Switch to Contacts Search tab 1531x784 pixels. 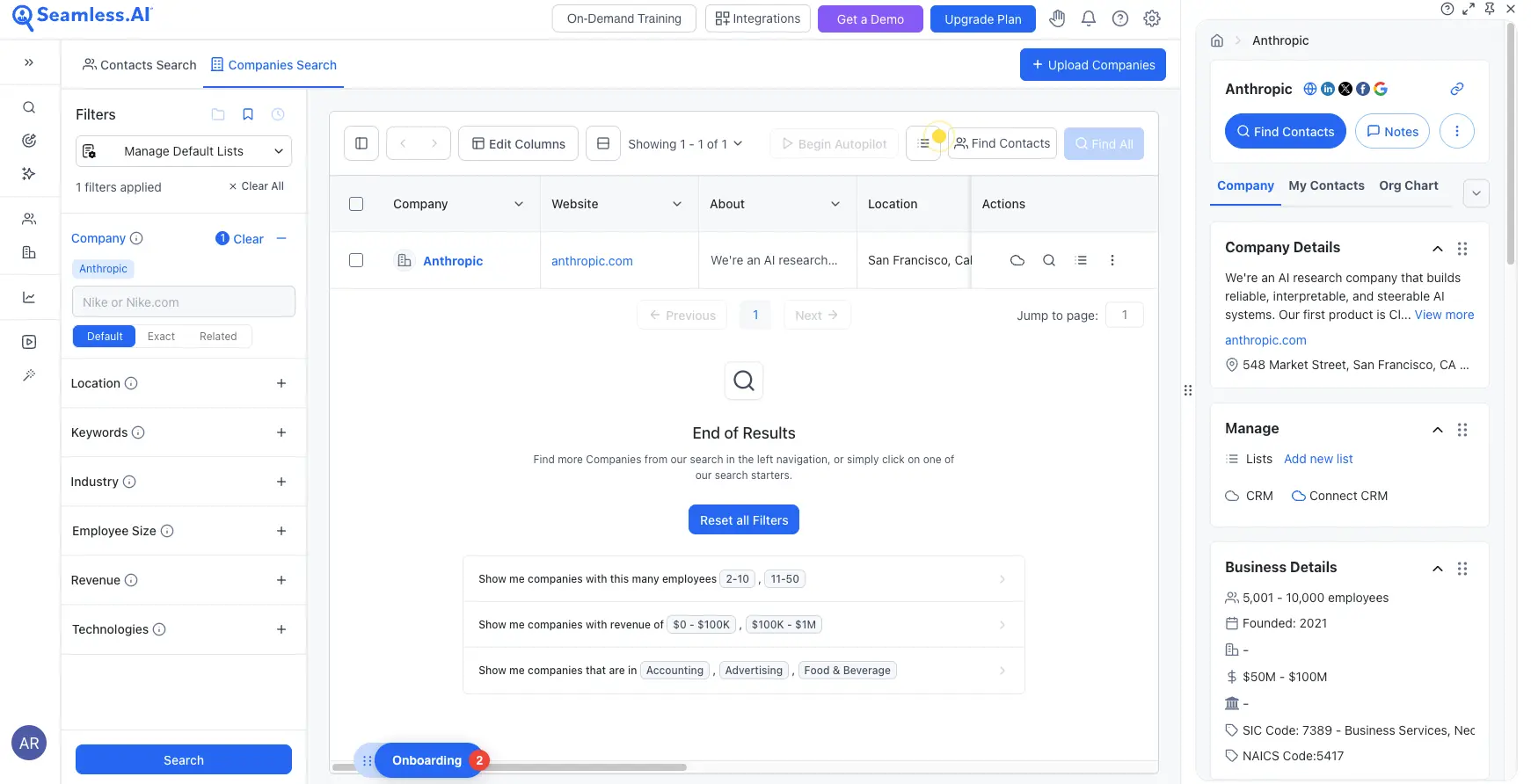(139, 65)
